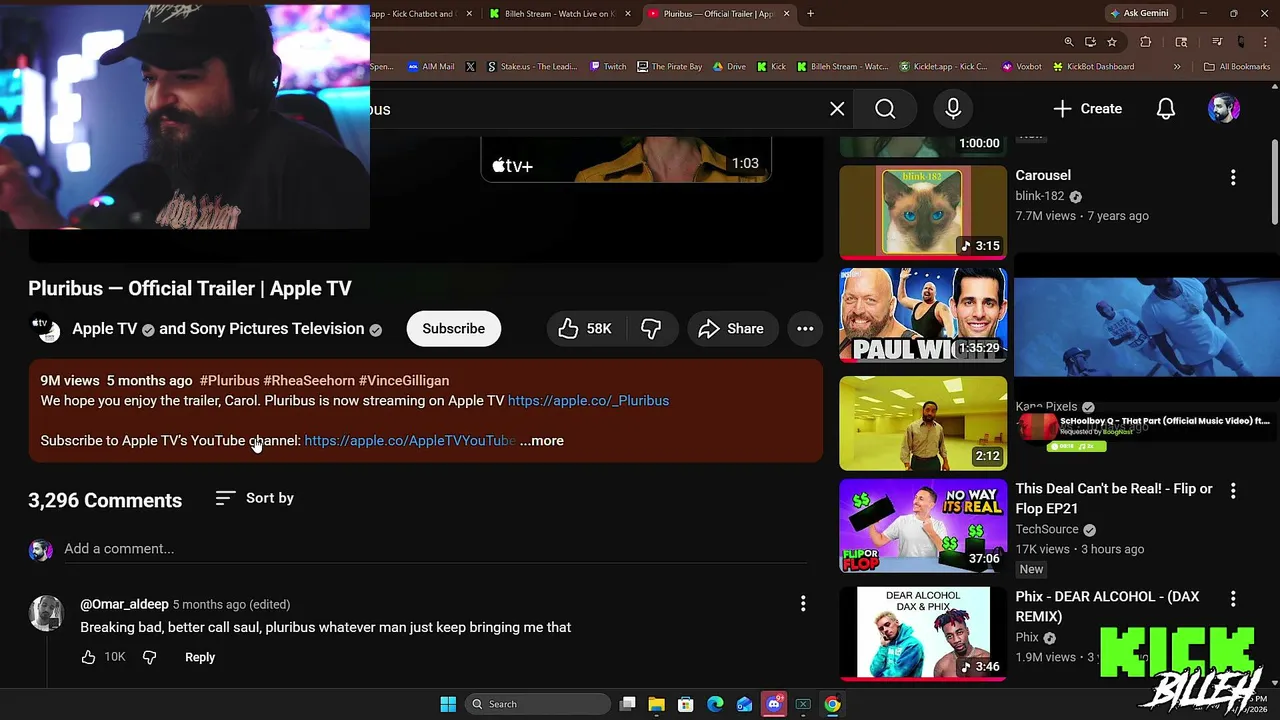Reply to Omar_aldeep's comment
1280x720 pixels.
(x=200, y=657)
